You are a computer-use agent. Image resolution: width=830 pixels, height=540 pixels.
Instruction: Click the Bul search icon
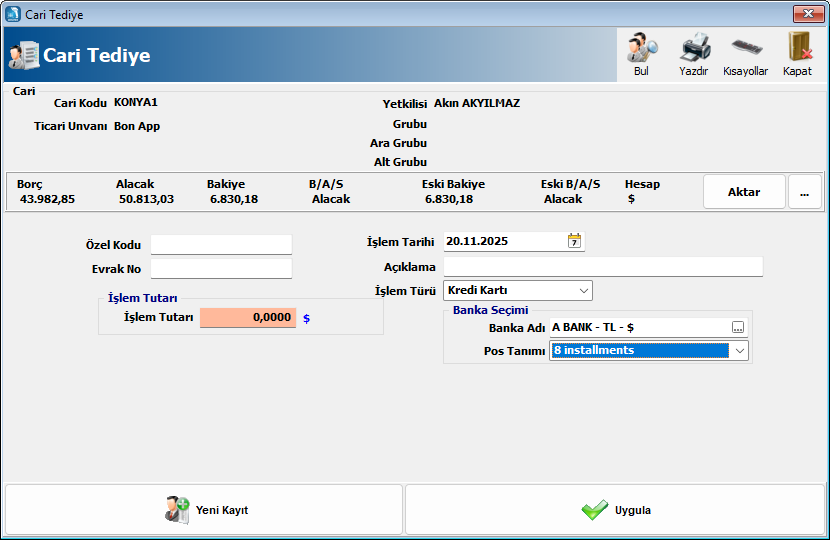pyautogui.click(x=641, y=48)
